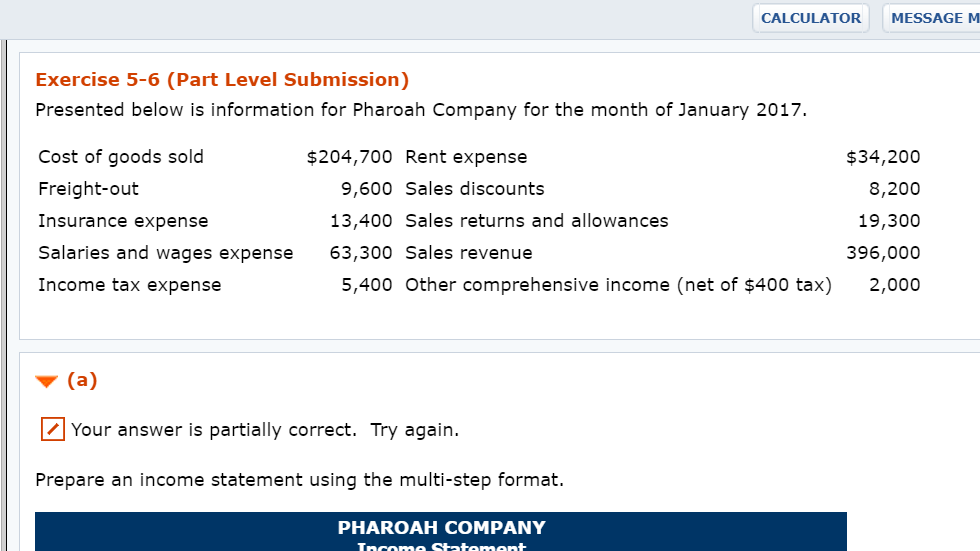Click the partially correct pencil icon
The height and width of the screenshot is (551, 980).
pos(52,430)
